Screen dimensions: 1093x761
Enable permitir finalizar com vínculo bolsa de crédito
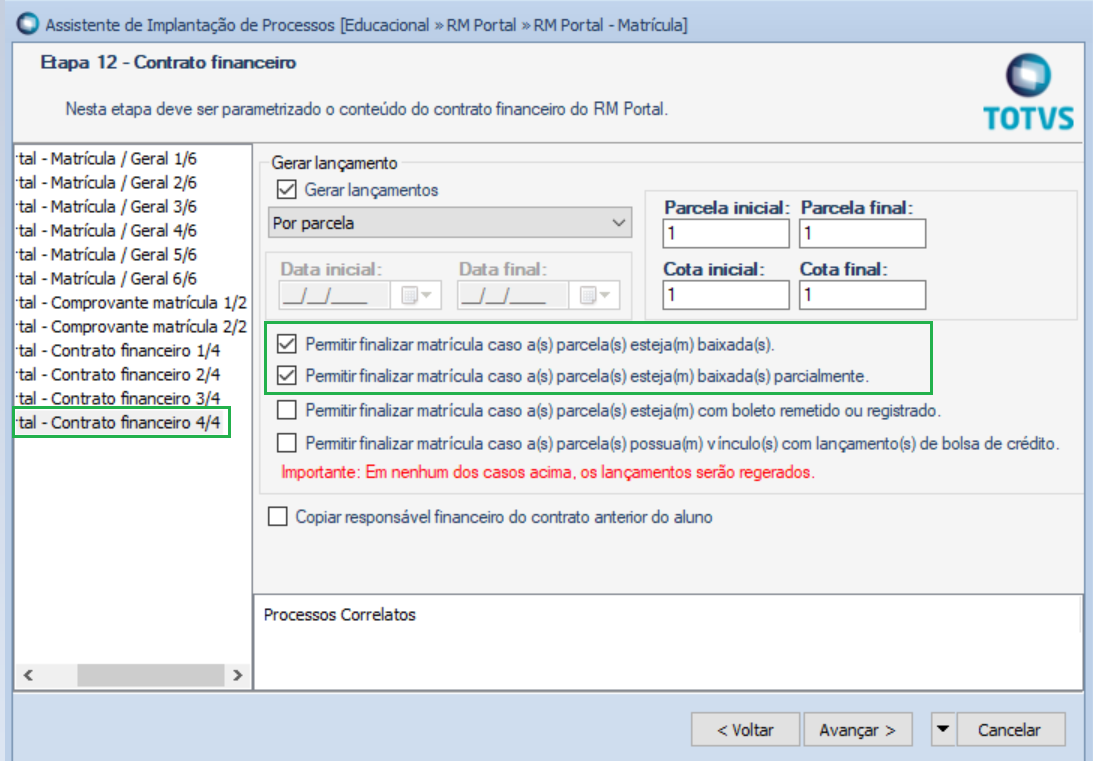click(x=286, y=443)
